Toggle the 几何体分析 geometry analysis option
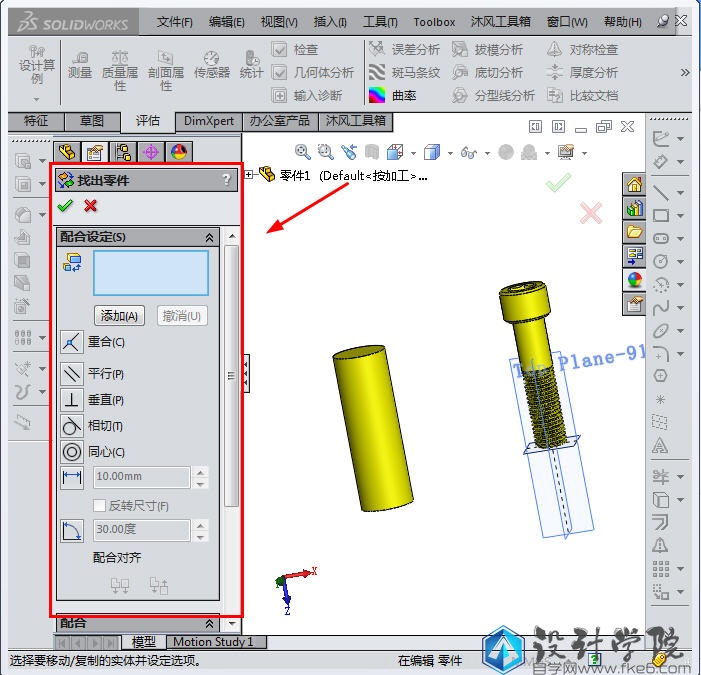Screen dimensions: 701x675 pyautogui.click(x=280, y=72)
